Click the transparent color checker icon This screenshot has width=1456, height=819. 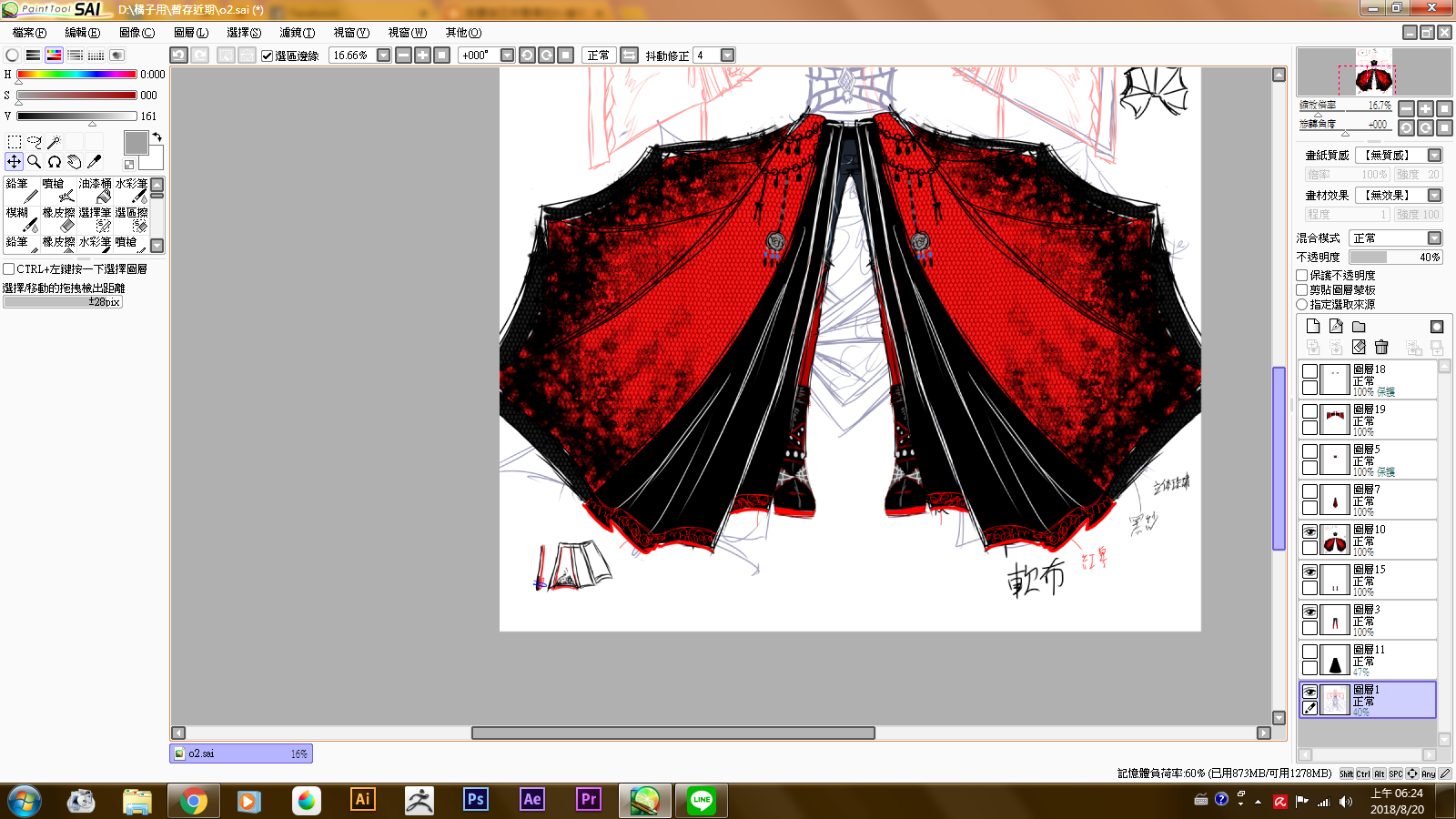point(129,165)
